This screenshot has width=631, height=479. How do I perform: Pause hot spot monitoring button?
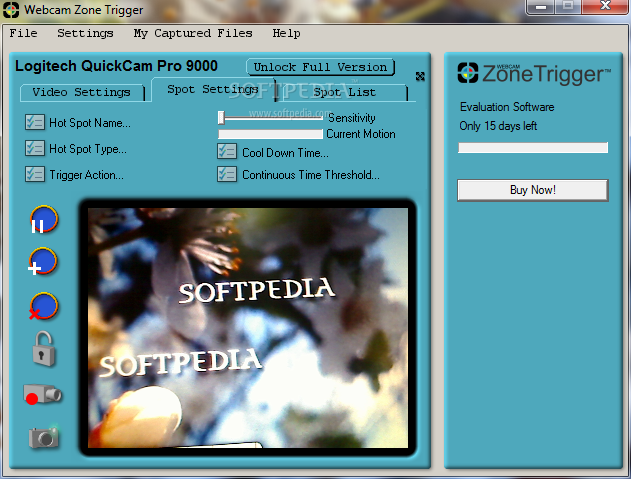[x=44, y=220]
